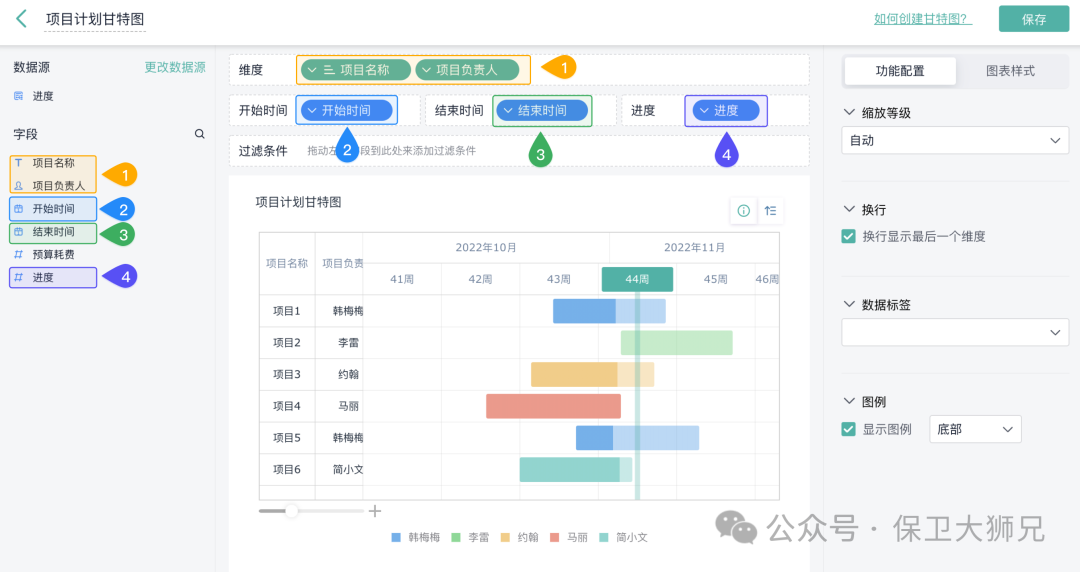Click the 简小文 owner cell in 项目6 row
The image size is (1080, 572).
[x=348, y=469]
